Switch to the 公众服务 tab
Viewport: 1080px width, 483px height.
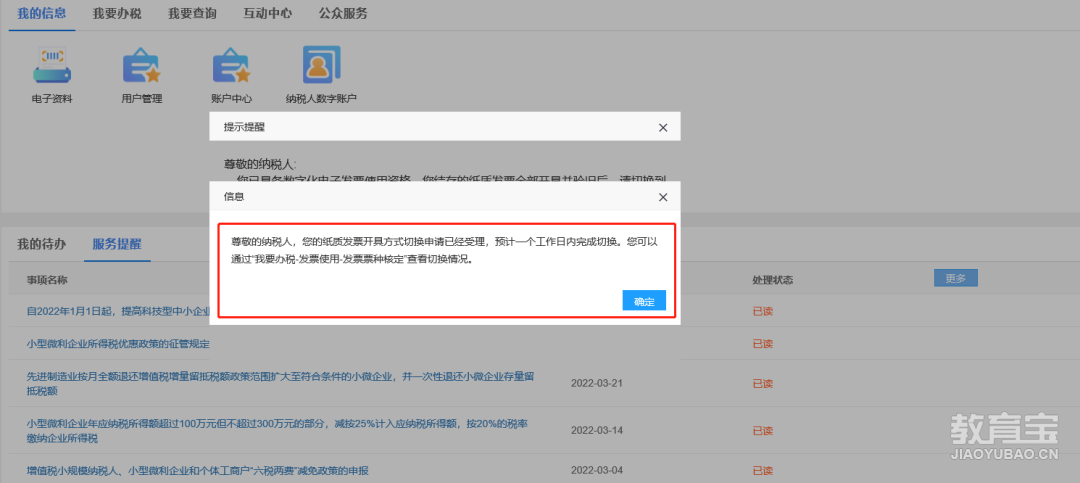[x=343, y=14]
